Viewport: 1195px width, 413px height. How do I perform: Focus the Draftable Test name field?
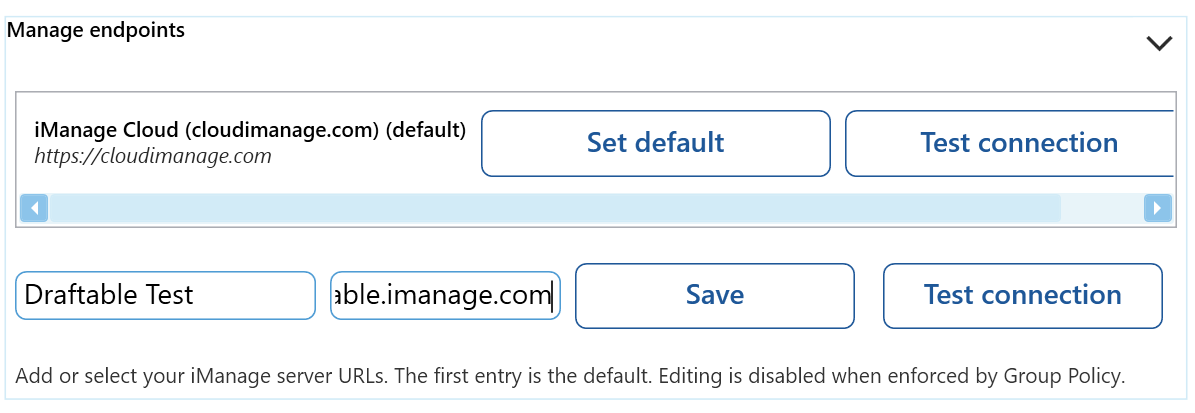(165, 295)
